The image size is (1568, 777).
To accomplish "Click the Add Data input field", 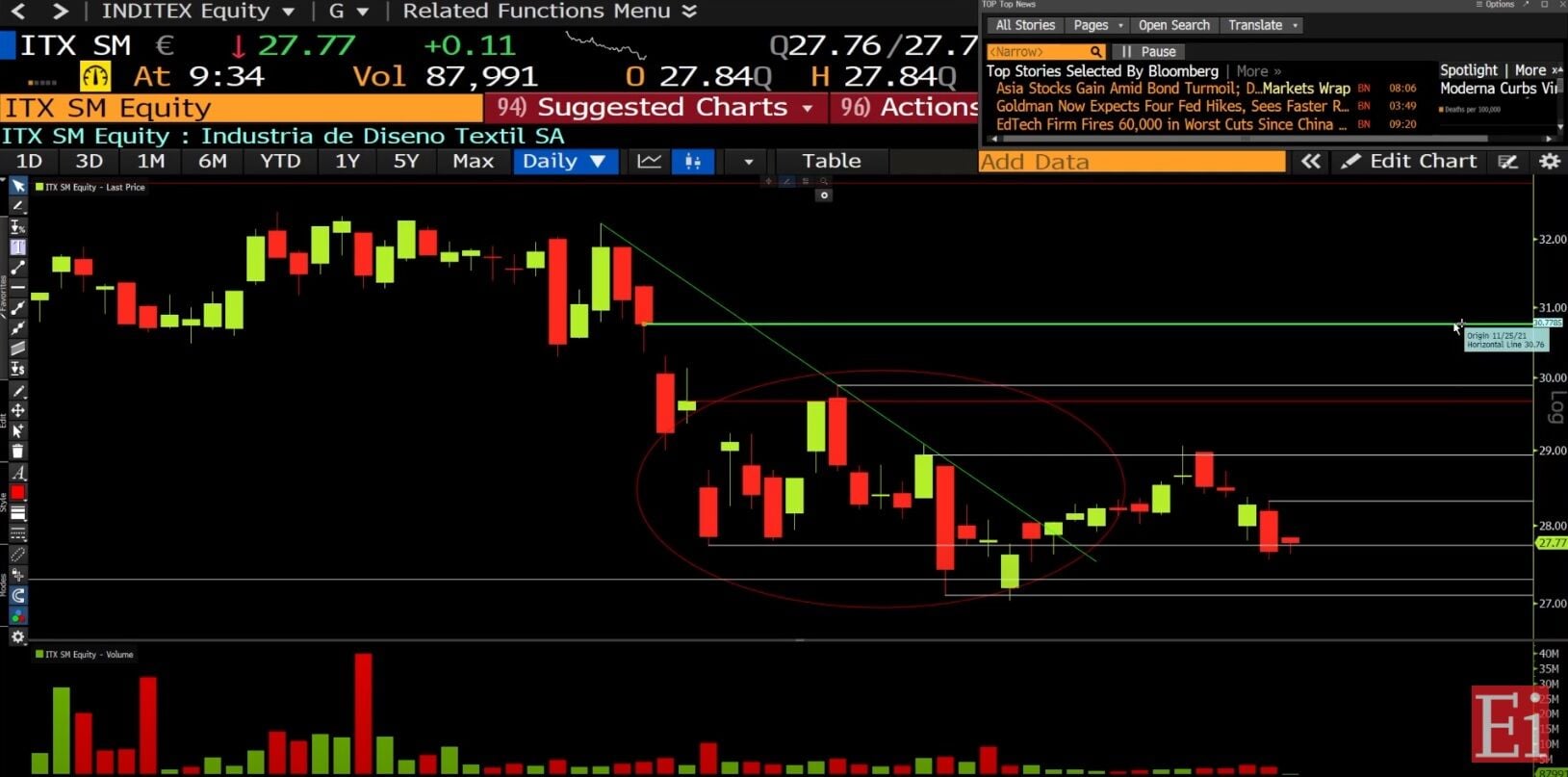I will click(x=1132, y=162).
